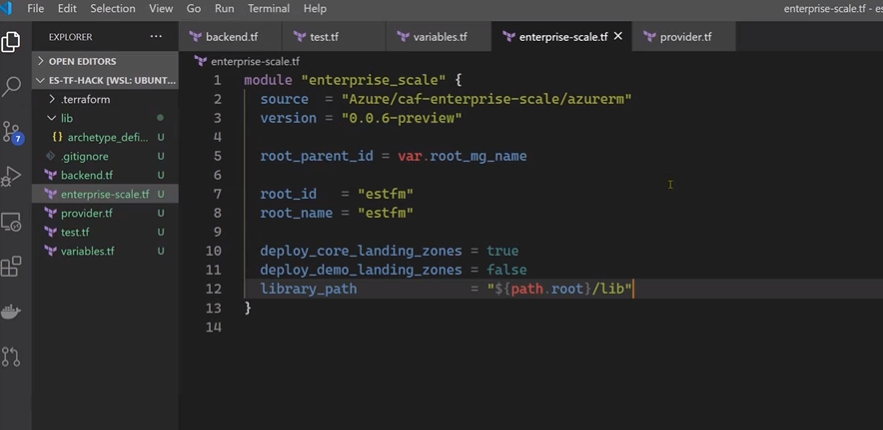The height and width of the screenshot is (430, 883).
Task: Open the .gitignore file in explorer
Action: click(x=84, y=156)
